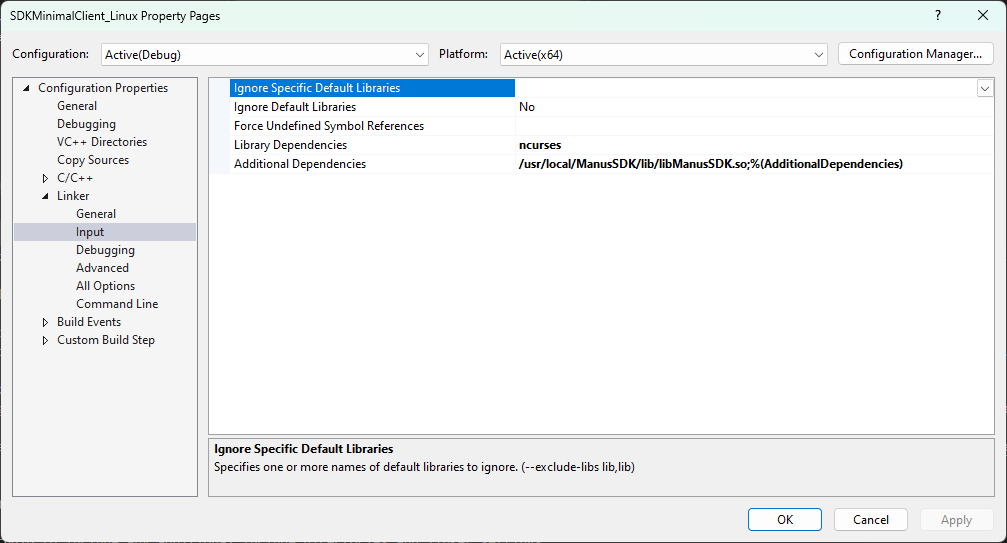Expand the C/C++ tree node
1007x543 pixels.
(46, 178)
